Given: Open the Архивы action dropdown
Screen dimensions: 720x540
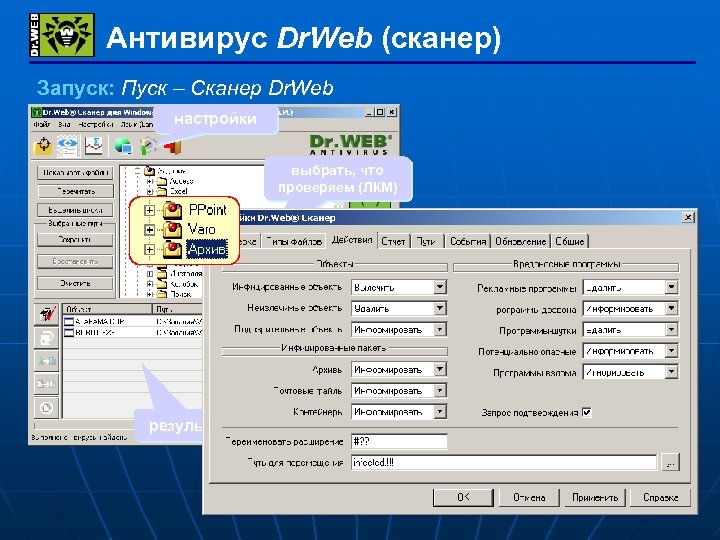Looking at the screenshot, I should (439, 369).
